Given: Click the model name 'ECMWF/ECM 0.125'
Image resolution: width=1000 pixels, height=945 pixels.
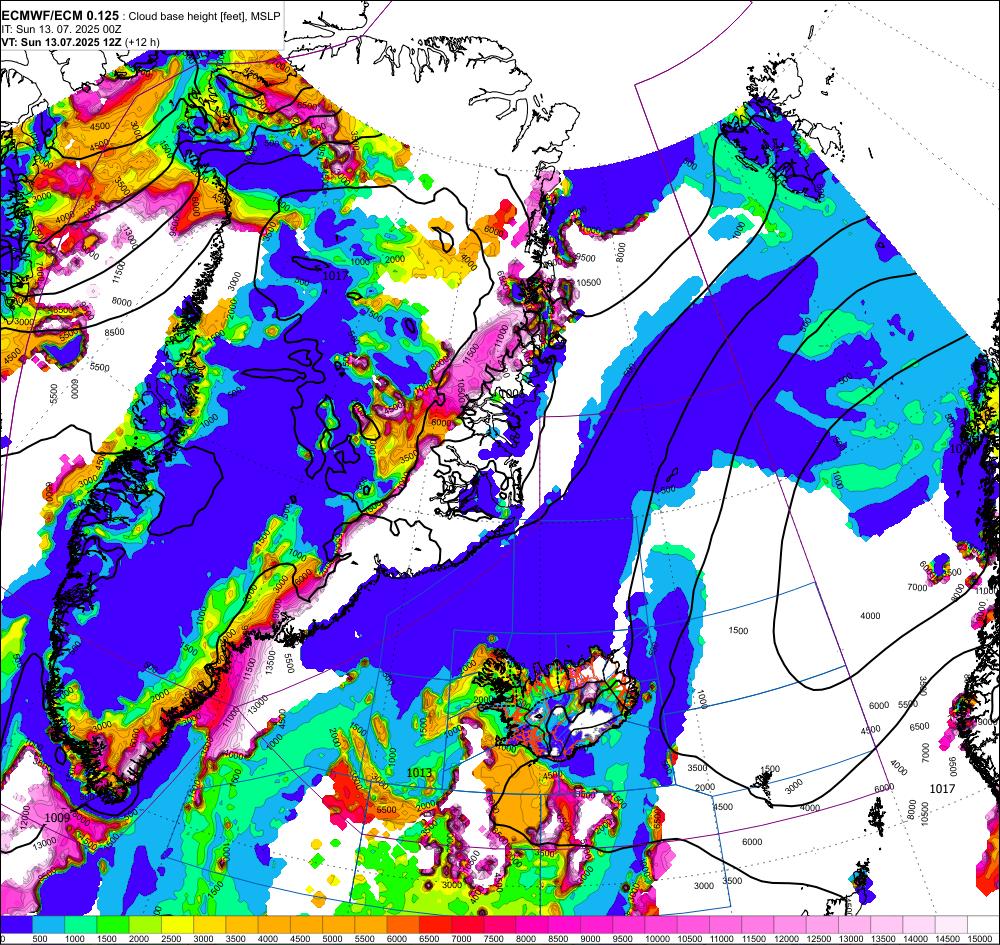Looking at the screenshot, I should [x=60, y=15].
